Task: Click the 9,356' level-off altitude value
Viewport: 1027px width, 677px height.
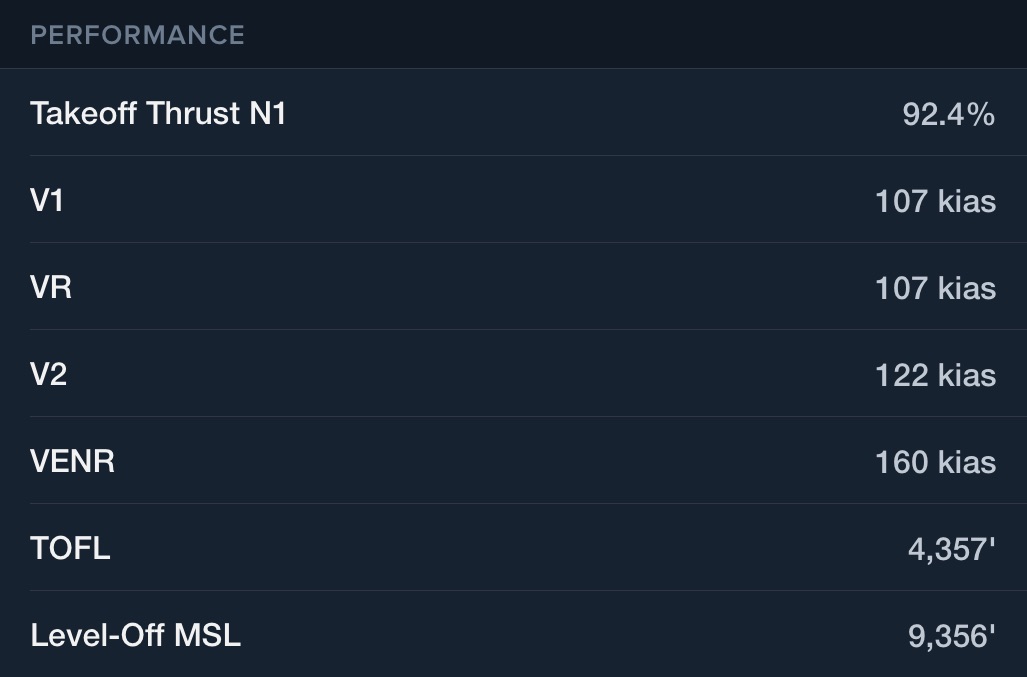Action: coord(952,636)
